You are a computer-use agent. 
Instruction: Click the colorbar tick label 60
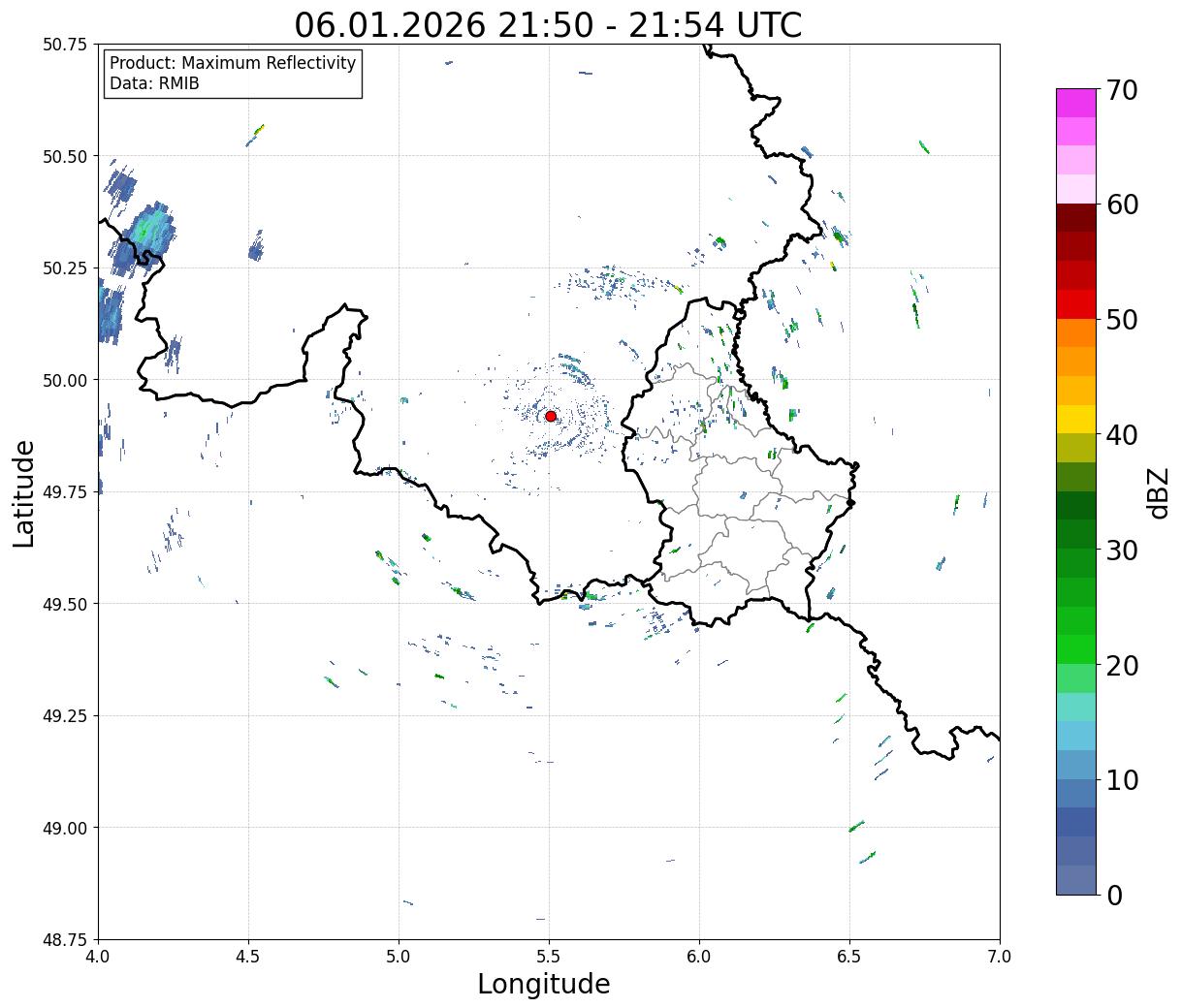1122,205
